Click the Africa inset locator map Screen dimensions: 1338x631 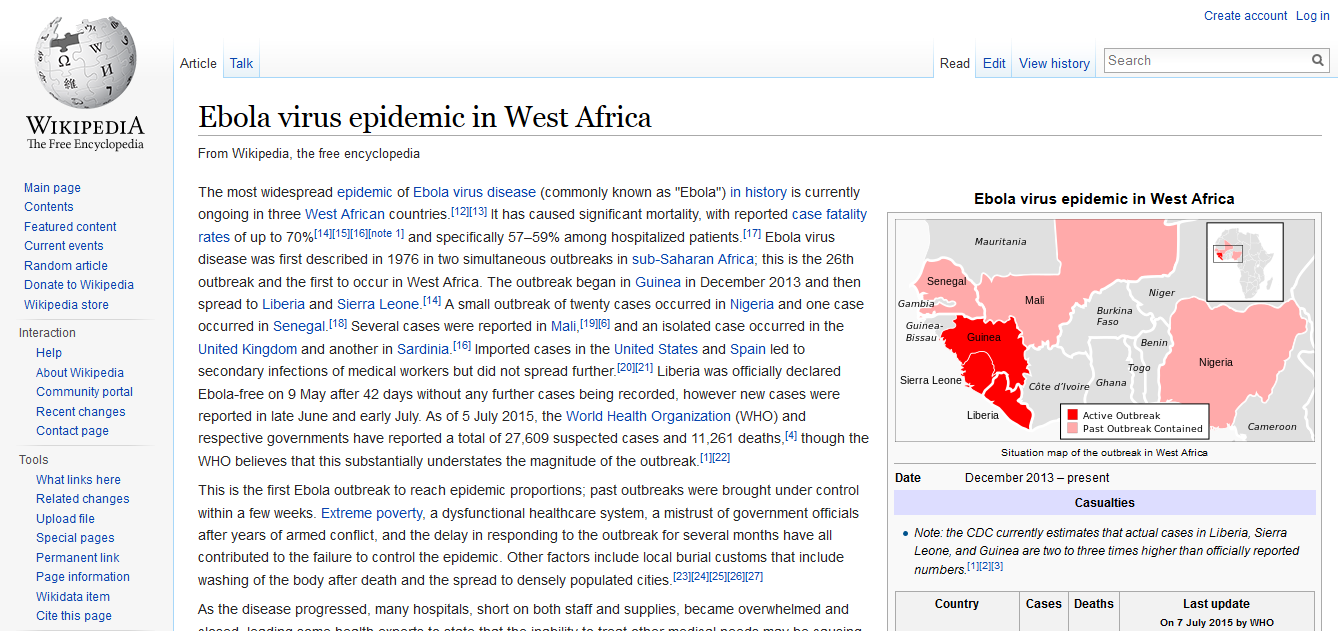pyautogui.click(x=1245, y=262)
